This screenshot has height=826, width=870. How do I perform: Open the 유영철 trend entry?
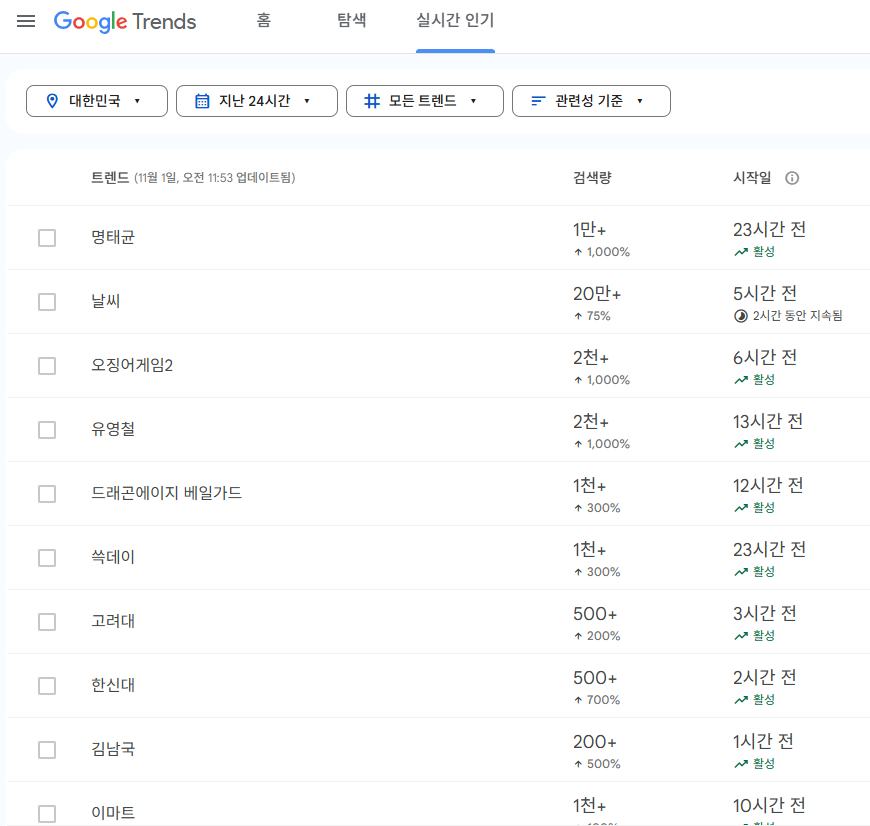point(113,429)
